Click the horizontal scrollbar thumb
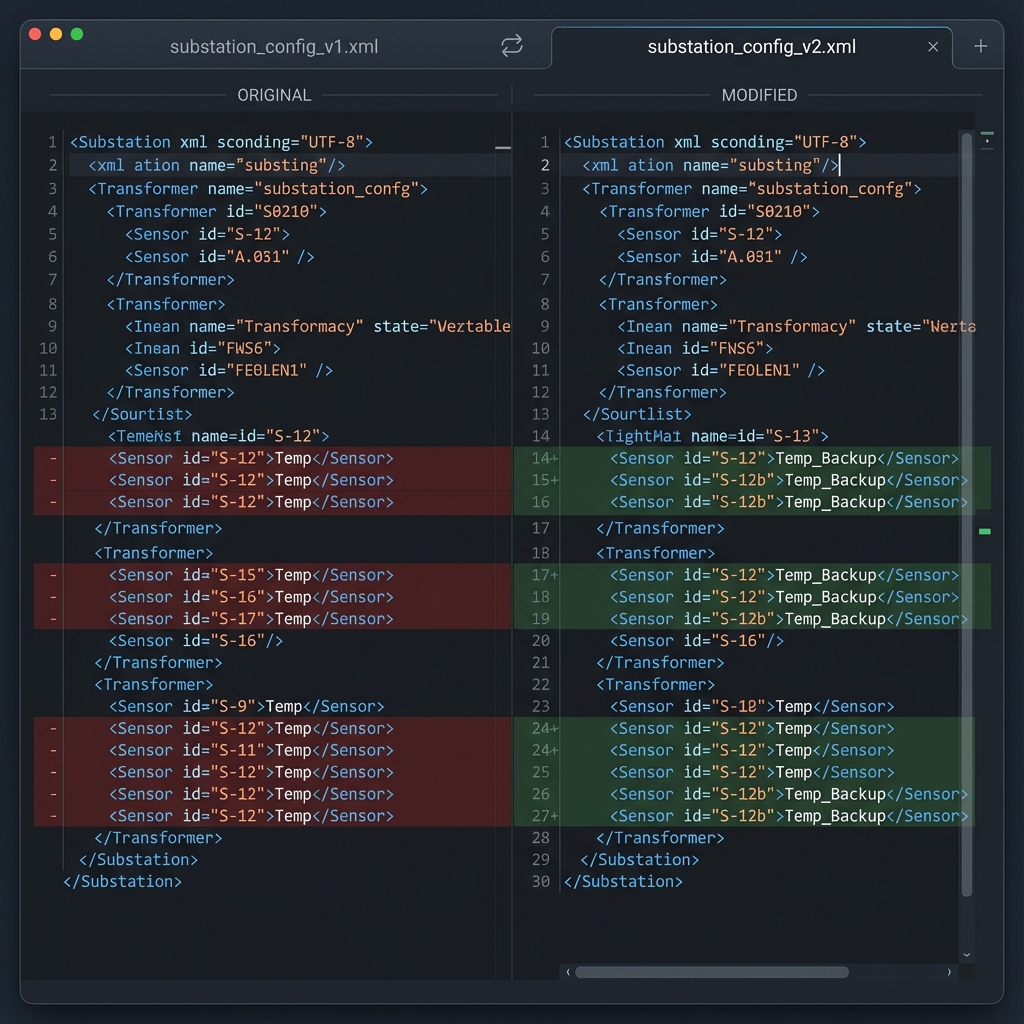The image size is (1024, 1024). [x=711, y=971]
